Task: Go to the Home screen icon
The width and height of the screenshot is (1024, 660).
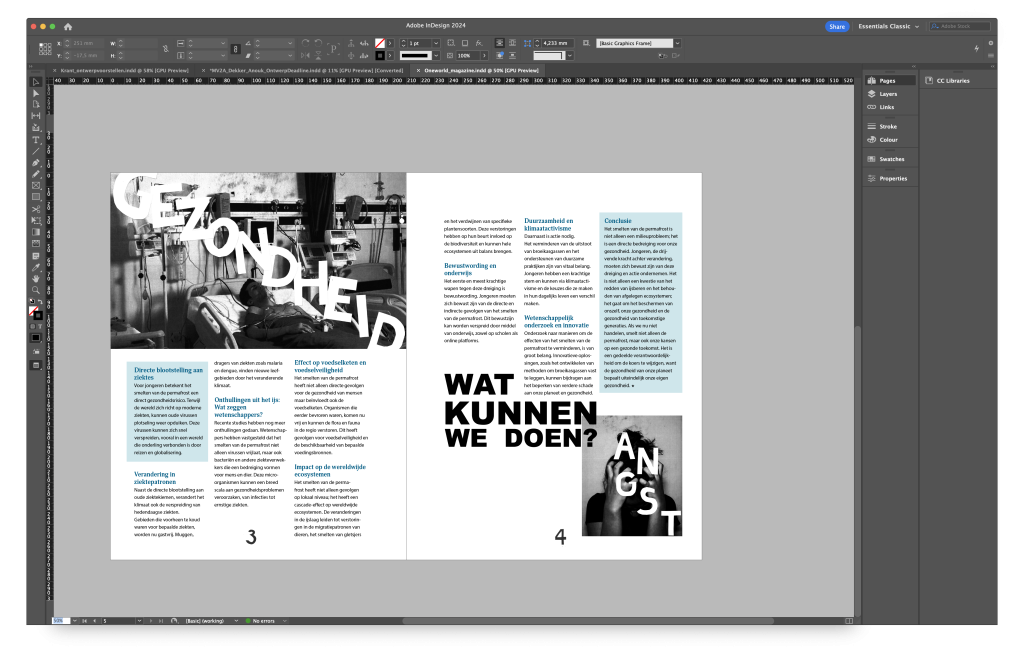Action: pos(68,26)
